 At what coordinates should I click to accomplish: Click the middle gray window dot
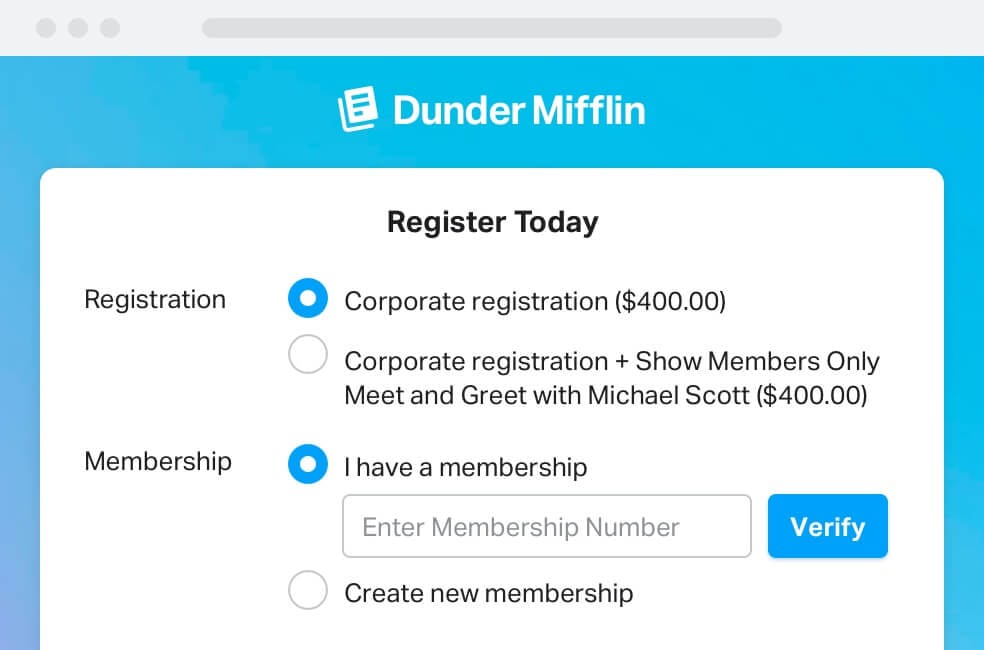point(78,28)
